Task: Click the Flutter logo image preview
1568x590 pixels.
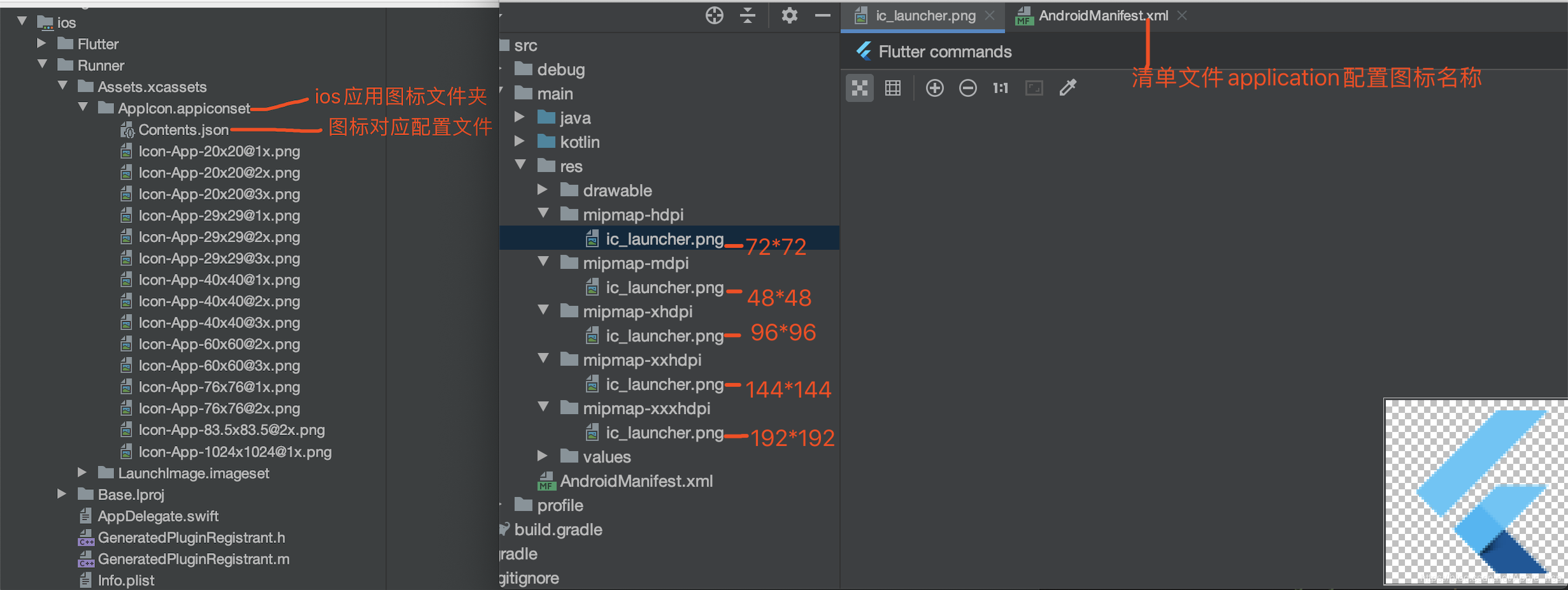Action: (x=1476, y=491)
